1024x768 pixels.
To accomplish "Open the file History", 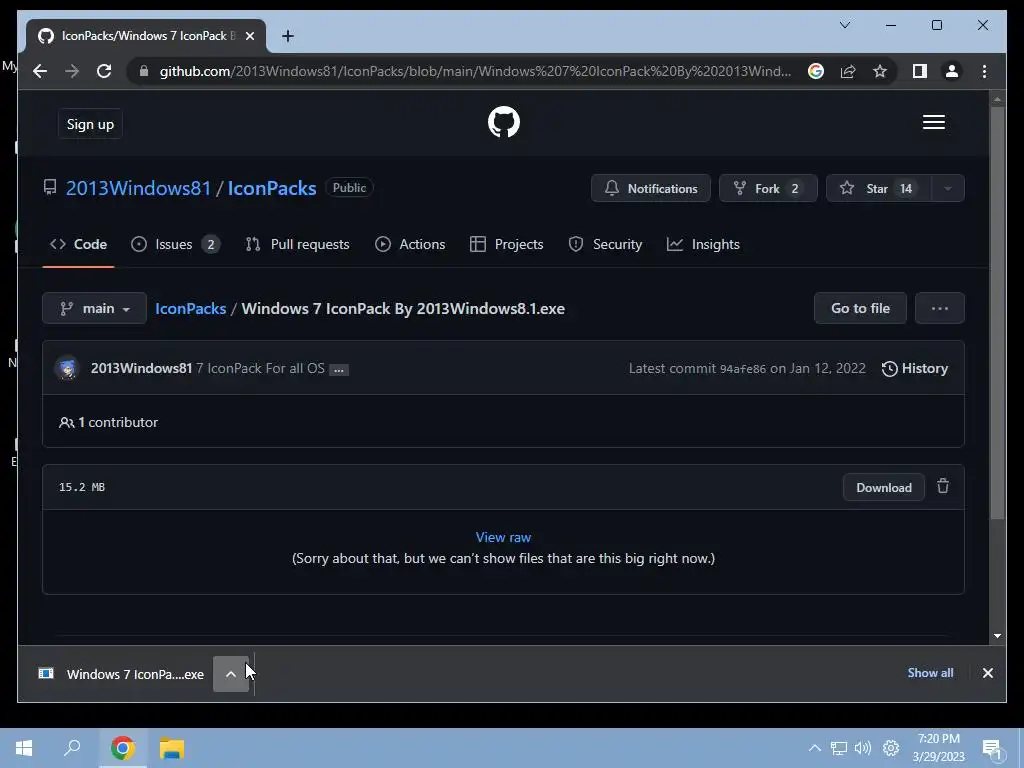I will tap(914, 368).
